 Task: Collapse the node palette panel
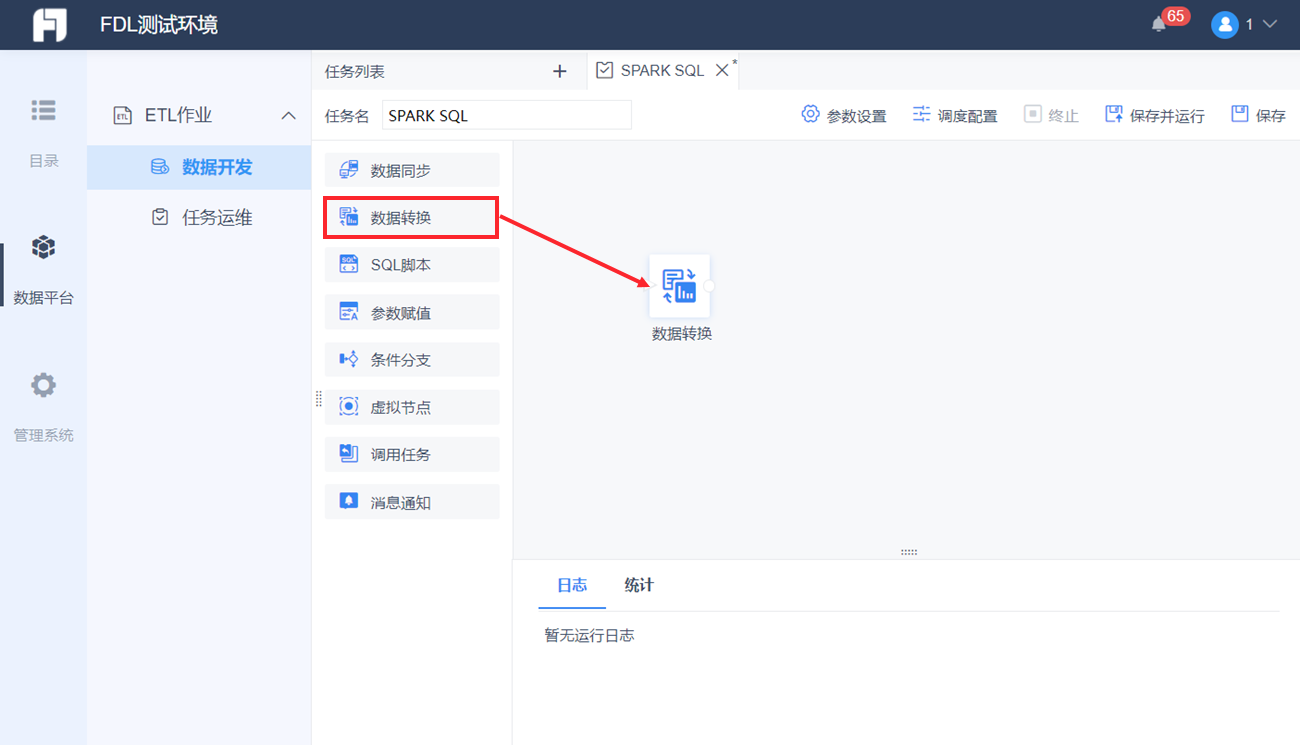coord(318,398)
